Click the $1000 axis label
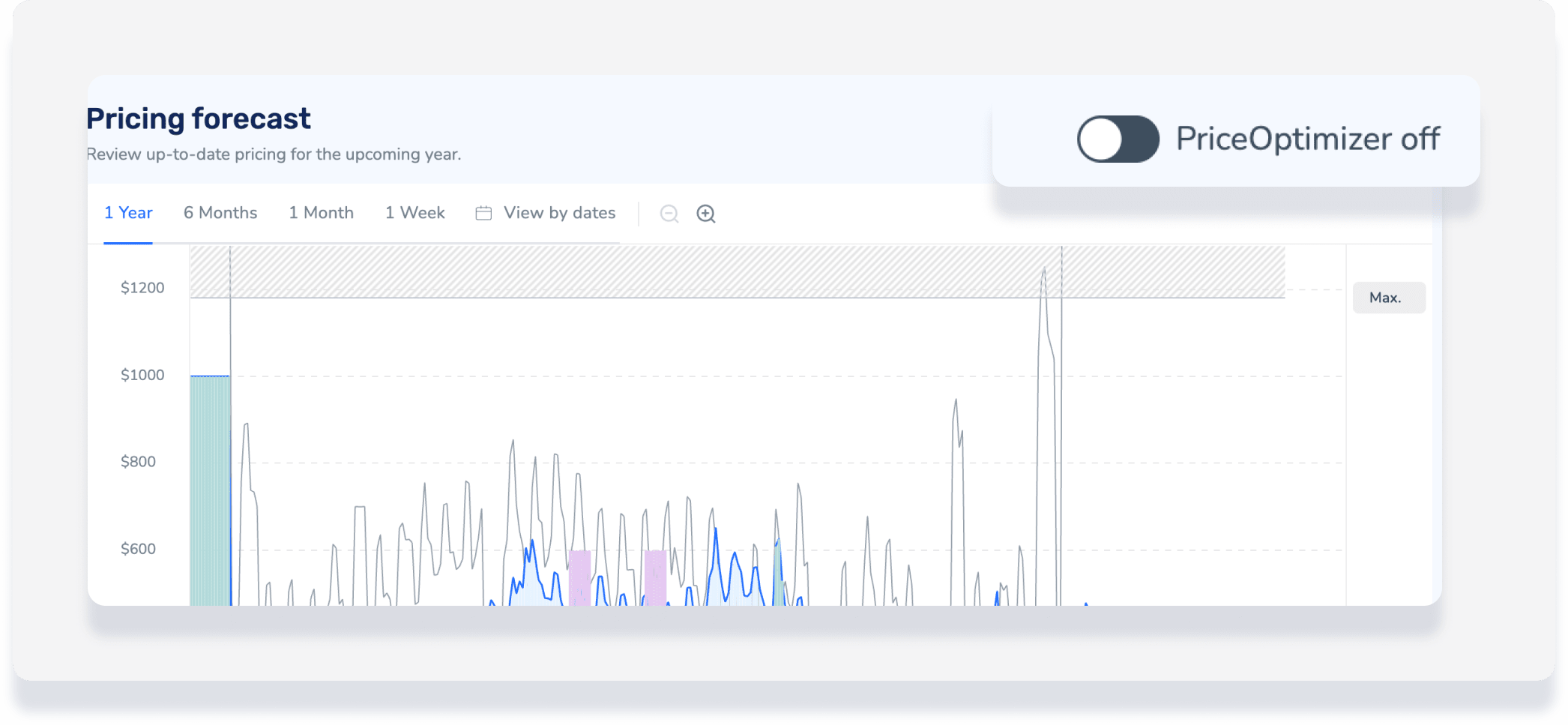Screen dimensions: 1568x725 (x=142, y=375)
